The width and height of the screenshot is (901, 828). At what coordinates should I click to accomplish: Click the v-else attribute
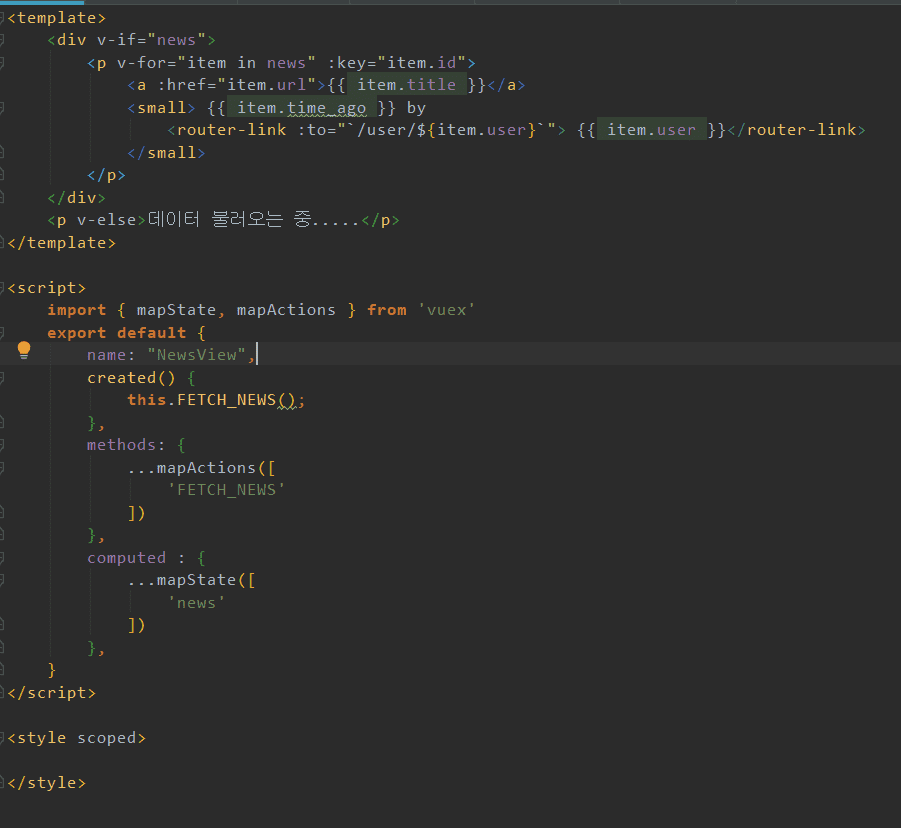tap(106, 220)
